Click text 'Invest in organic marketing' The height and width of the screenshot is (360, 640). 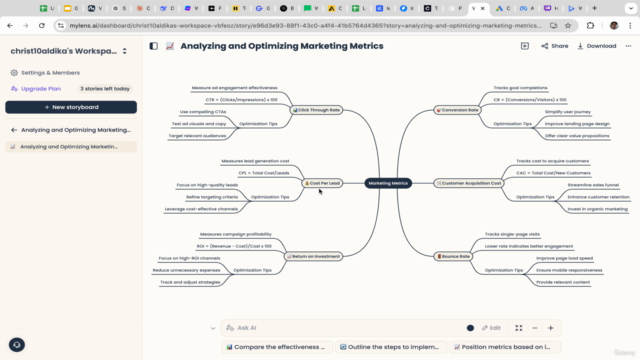pos(598,209)
